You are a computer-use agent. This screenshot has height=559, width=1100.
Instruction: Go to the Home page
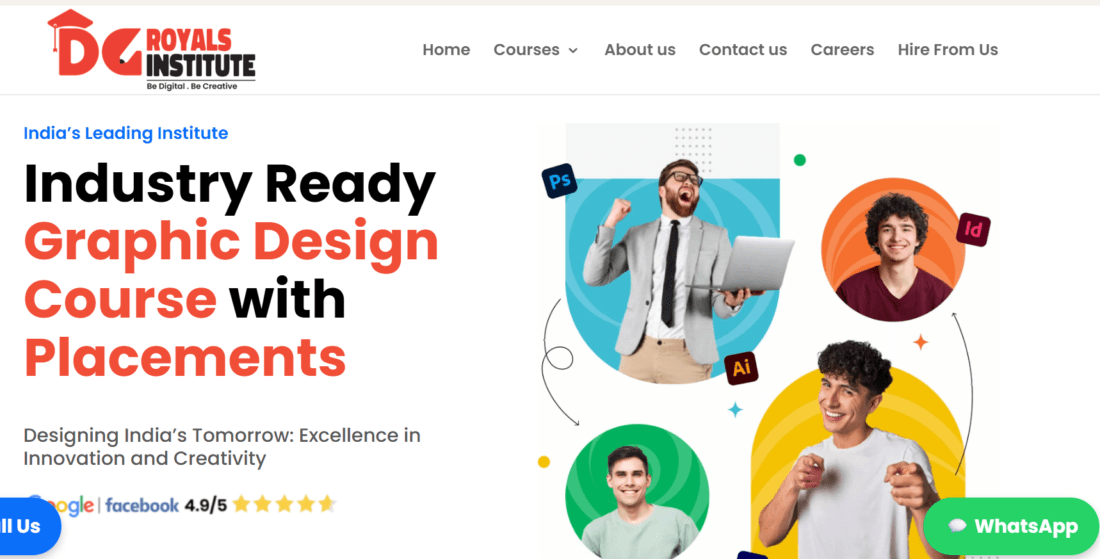click(x=446, y=50)
